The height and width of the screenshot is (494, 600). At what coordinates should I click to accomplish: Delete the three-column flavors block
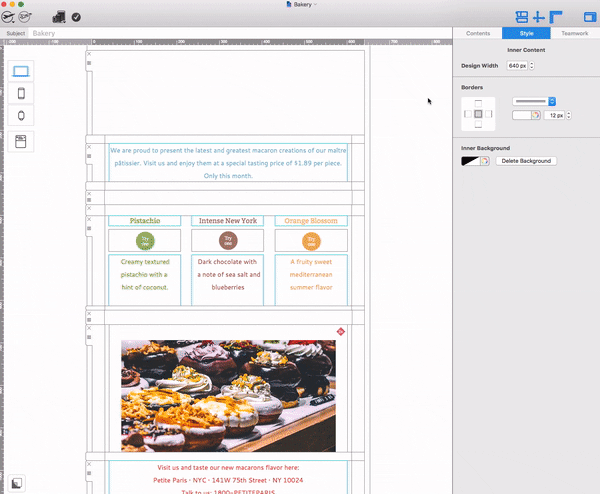pyautogui.click(x=89, y=219)
